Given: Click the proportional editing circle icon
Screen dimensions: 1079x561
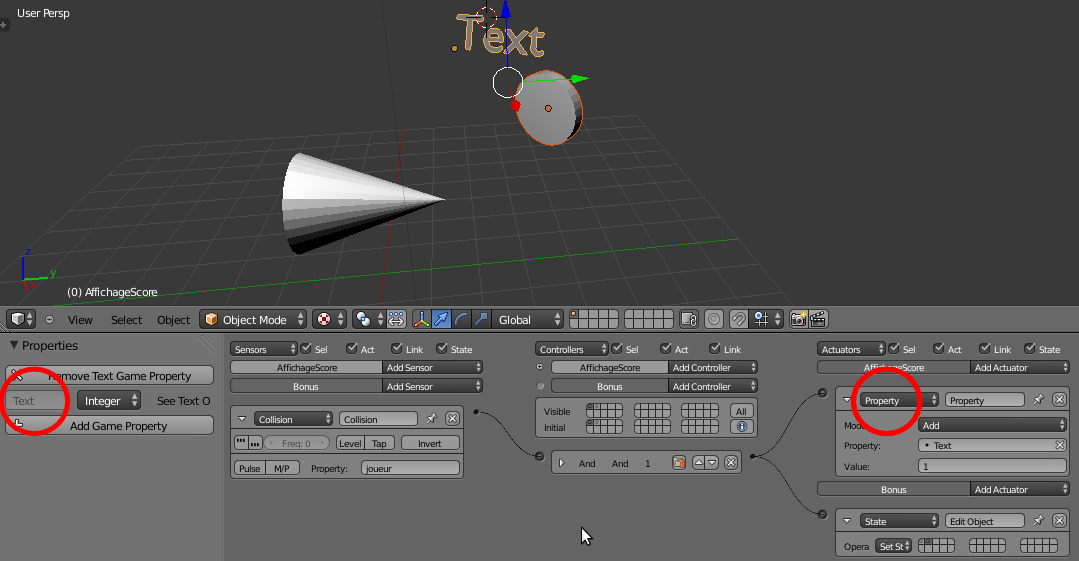Looking at the screenshot, I should (x=714, y=319).
